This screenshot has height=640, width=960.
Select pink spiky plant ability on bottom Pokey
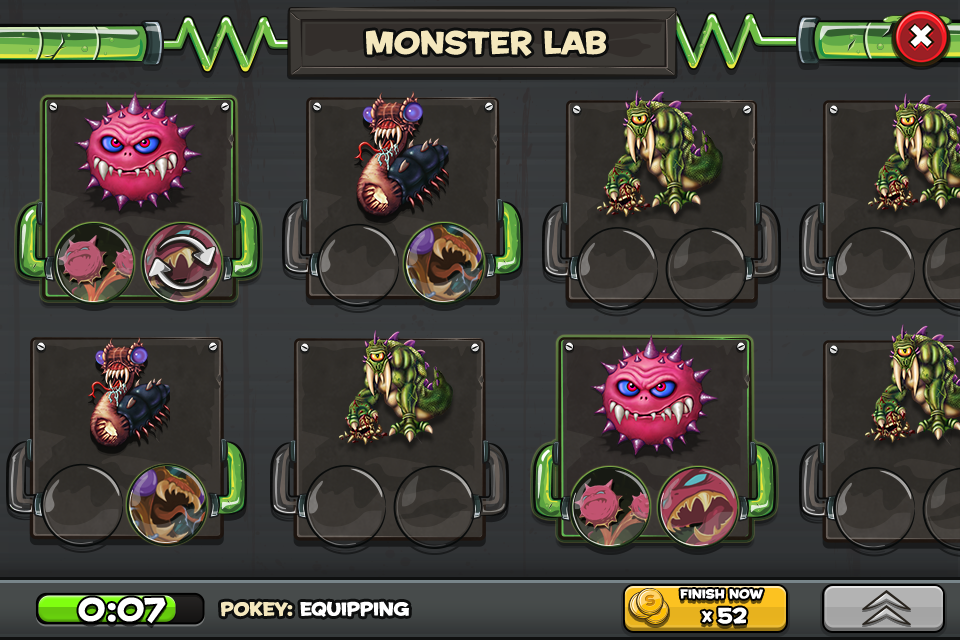coord(610,506)
